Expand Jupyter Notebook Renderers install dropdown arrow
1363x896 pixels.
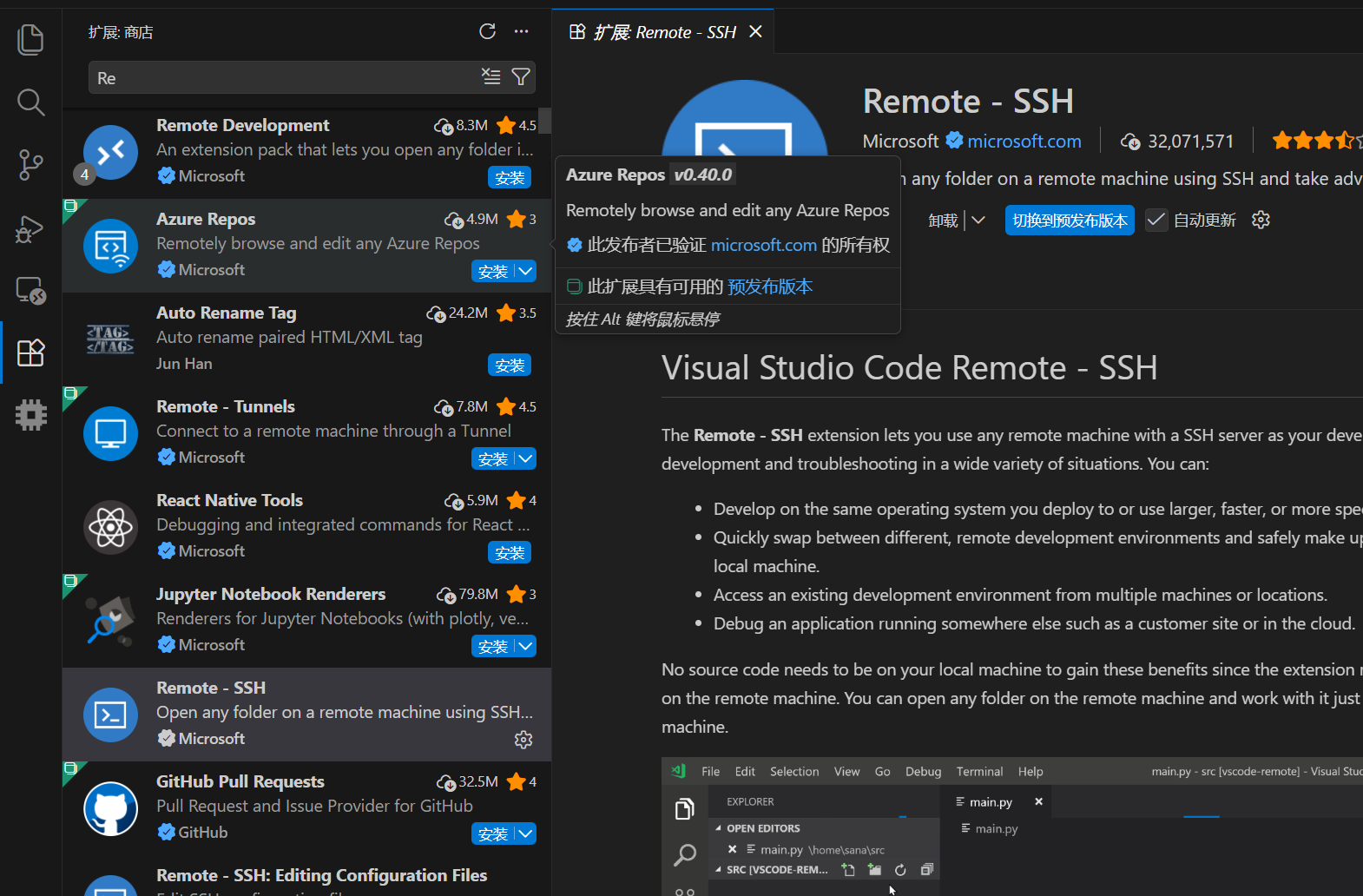point(525,647)
